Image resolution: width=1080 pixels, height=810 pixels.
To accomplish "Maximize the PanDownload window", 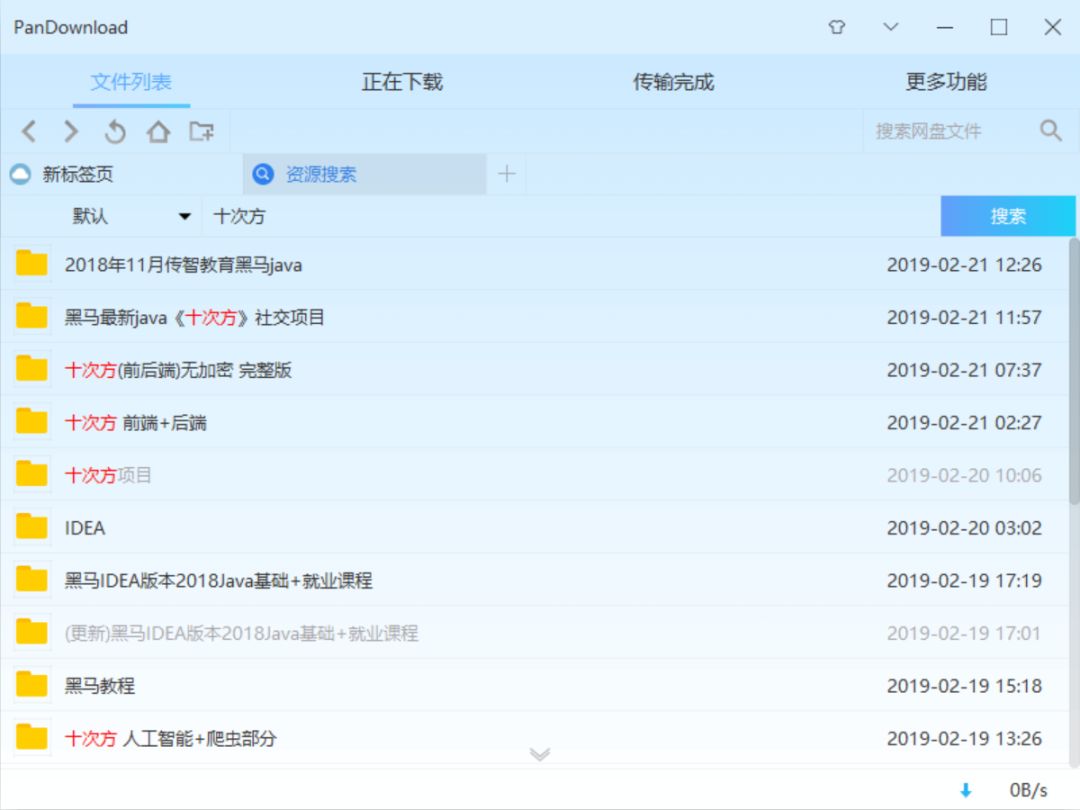I will (x=999, y=28).
